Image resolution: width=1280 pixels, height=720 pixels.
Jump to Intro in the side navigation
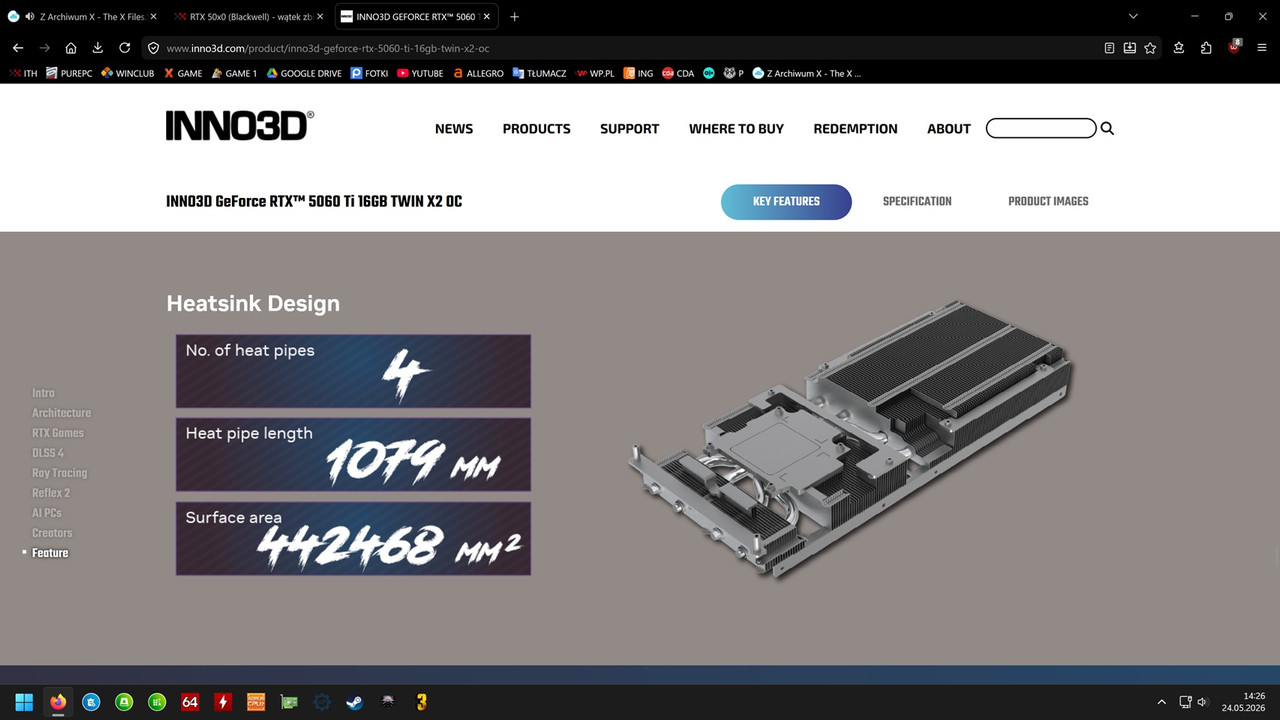(43, 393)
